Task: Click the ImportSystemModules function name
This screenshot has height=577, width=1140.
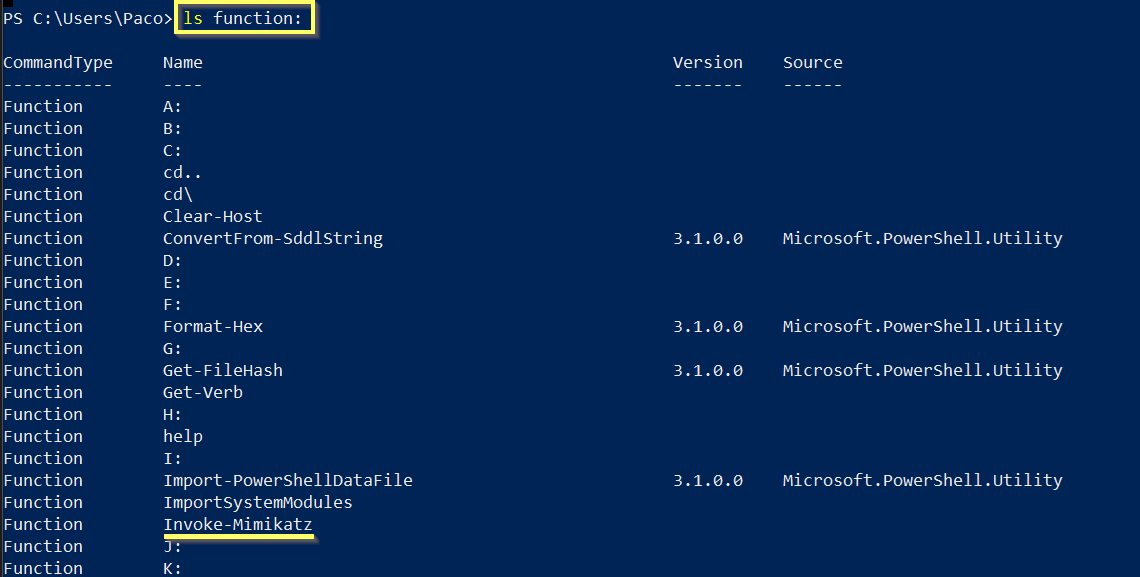Action: [x=257, y=502]
